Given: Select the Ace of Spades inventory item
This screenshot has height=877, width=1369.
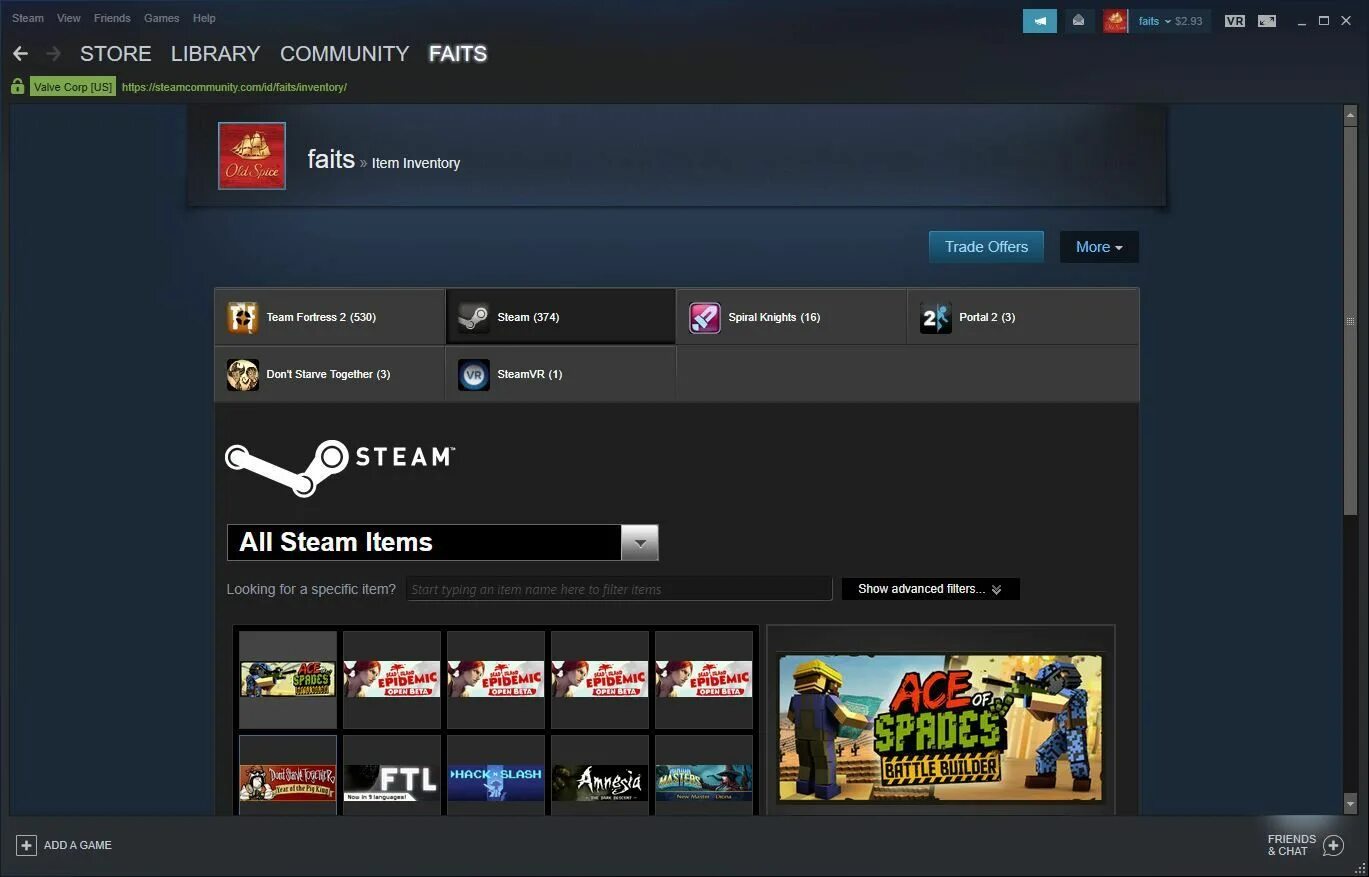Looking at the screenshot, I should pos(288,680).
